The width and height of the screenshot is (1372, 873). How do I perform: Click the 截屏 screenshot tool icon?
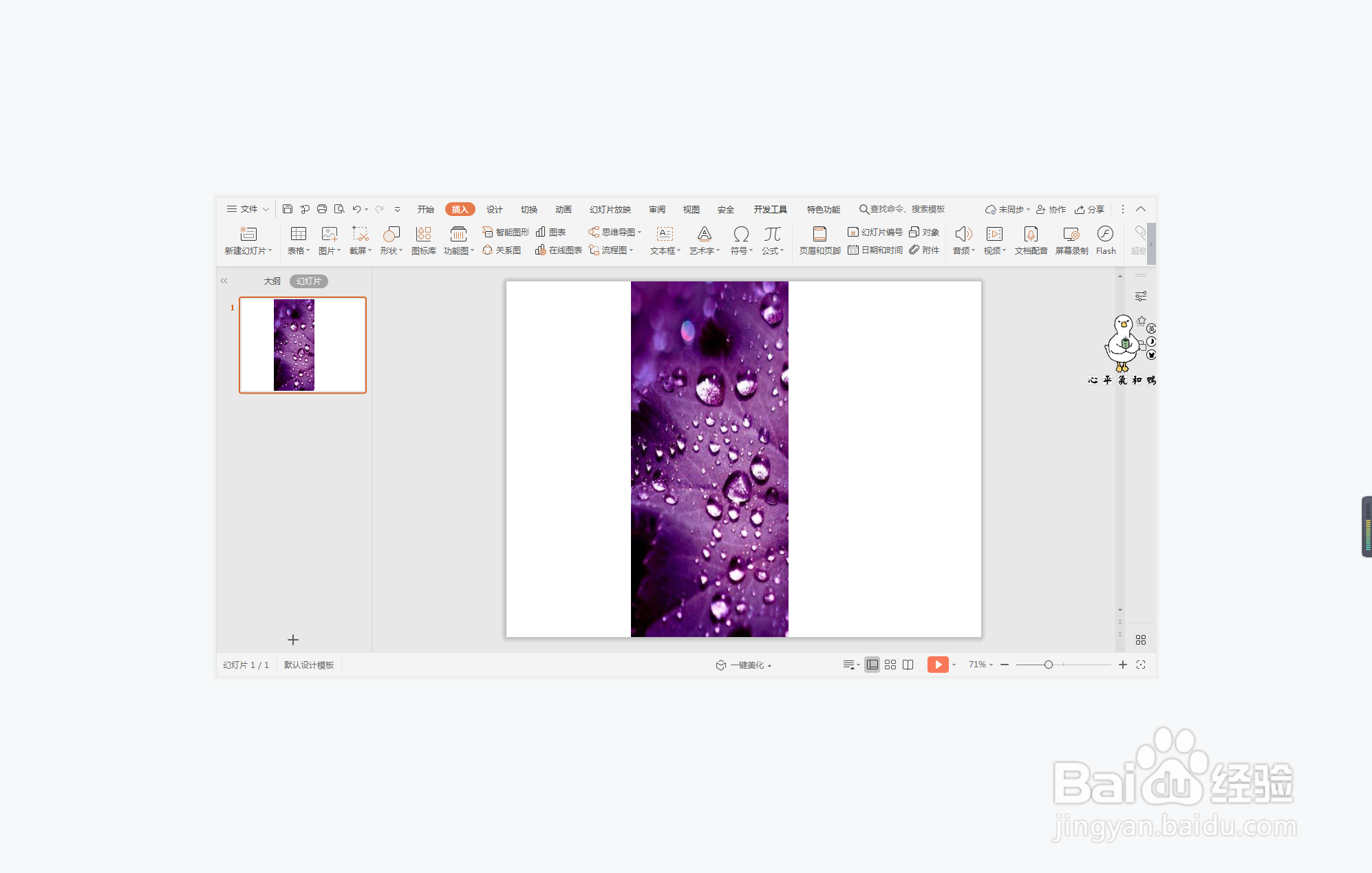coord(360,235)
